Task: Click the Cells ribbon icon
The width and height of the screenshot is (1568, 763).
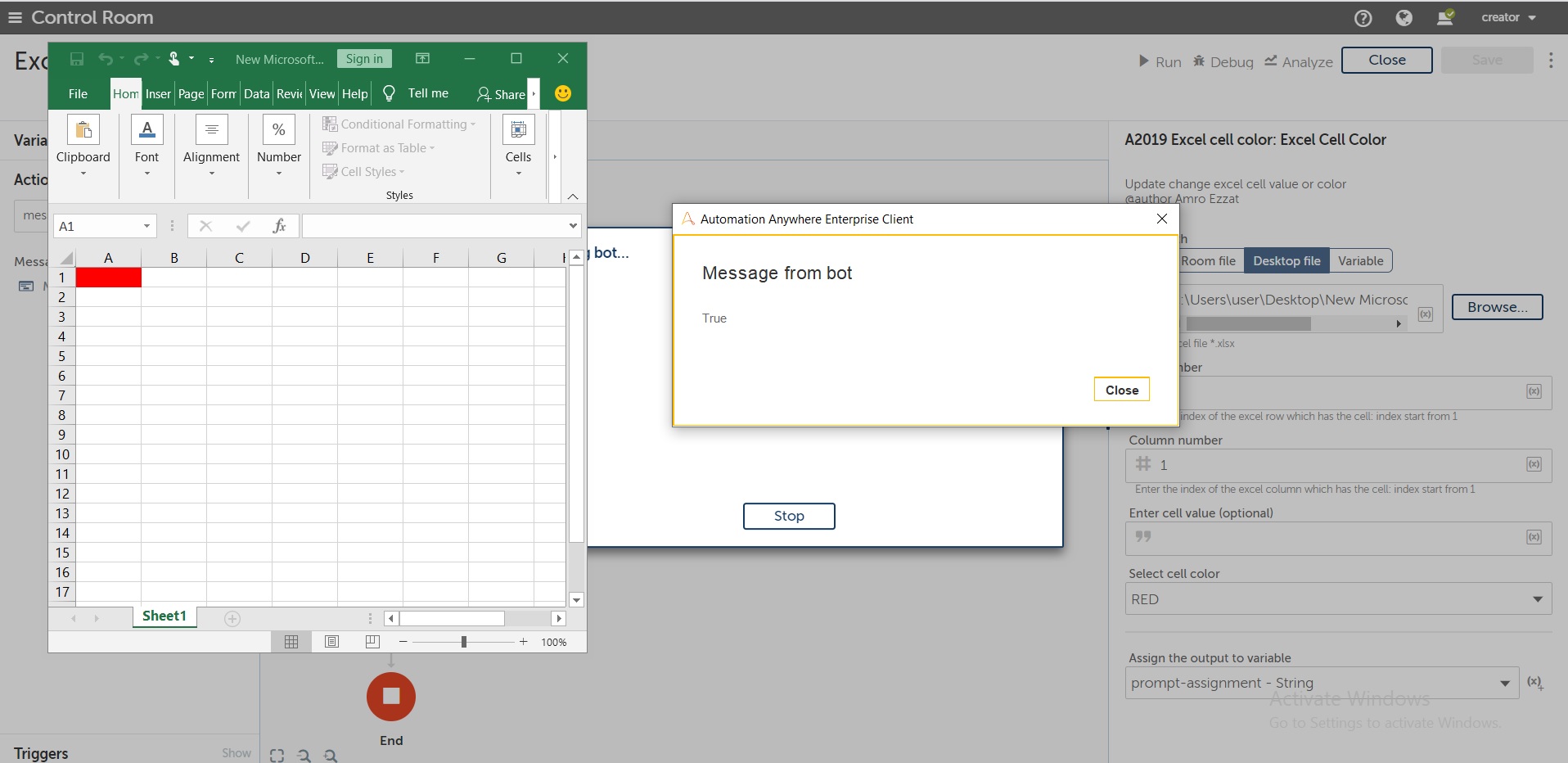Action: pos(518,131)
